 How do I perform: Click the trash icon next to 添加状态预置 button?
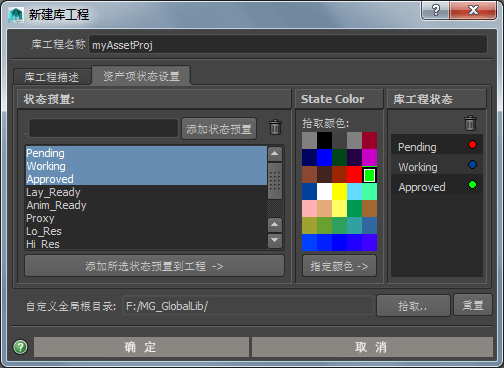[x=275, y=127]
